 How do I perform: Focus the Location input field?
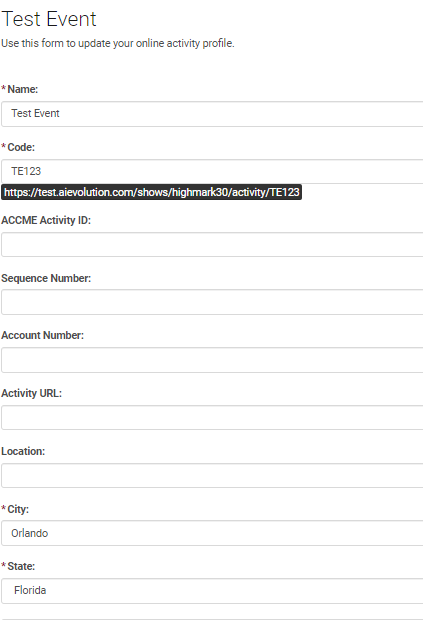(x=212, y=475)
